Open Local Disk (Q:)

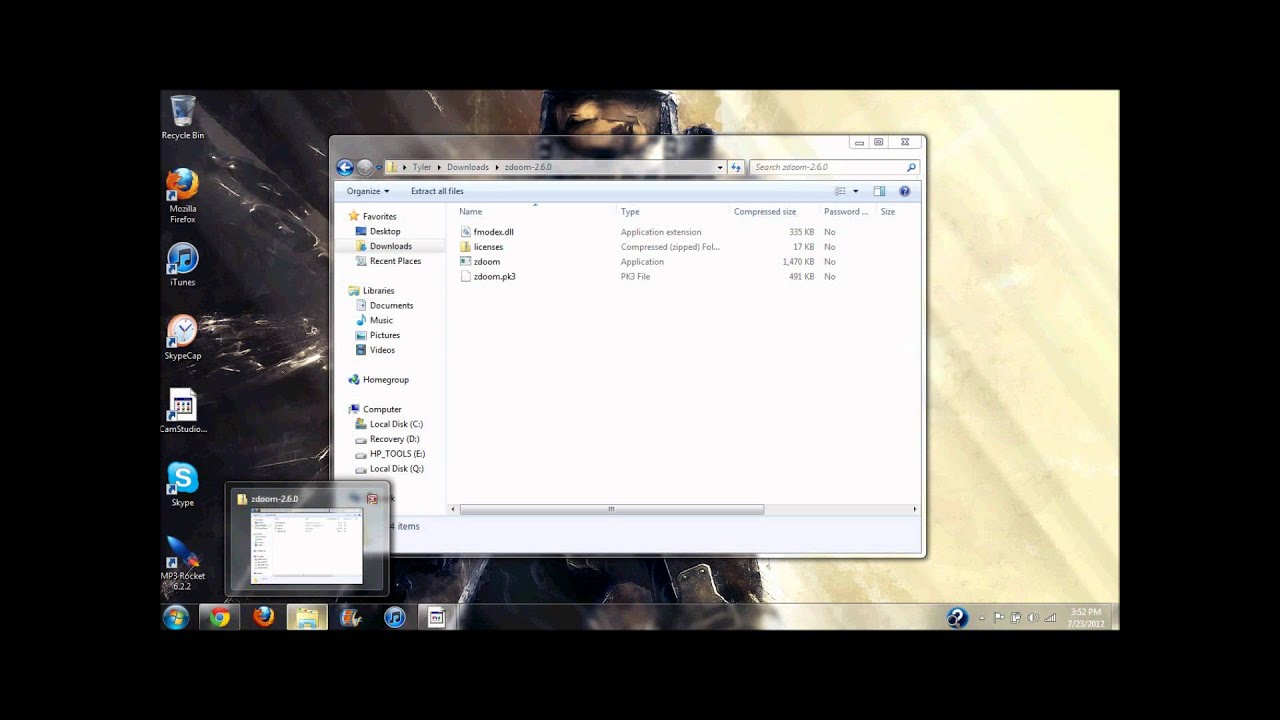tap(396, 469)
